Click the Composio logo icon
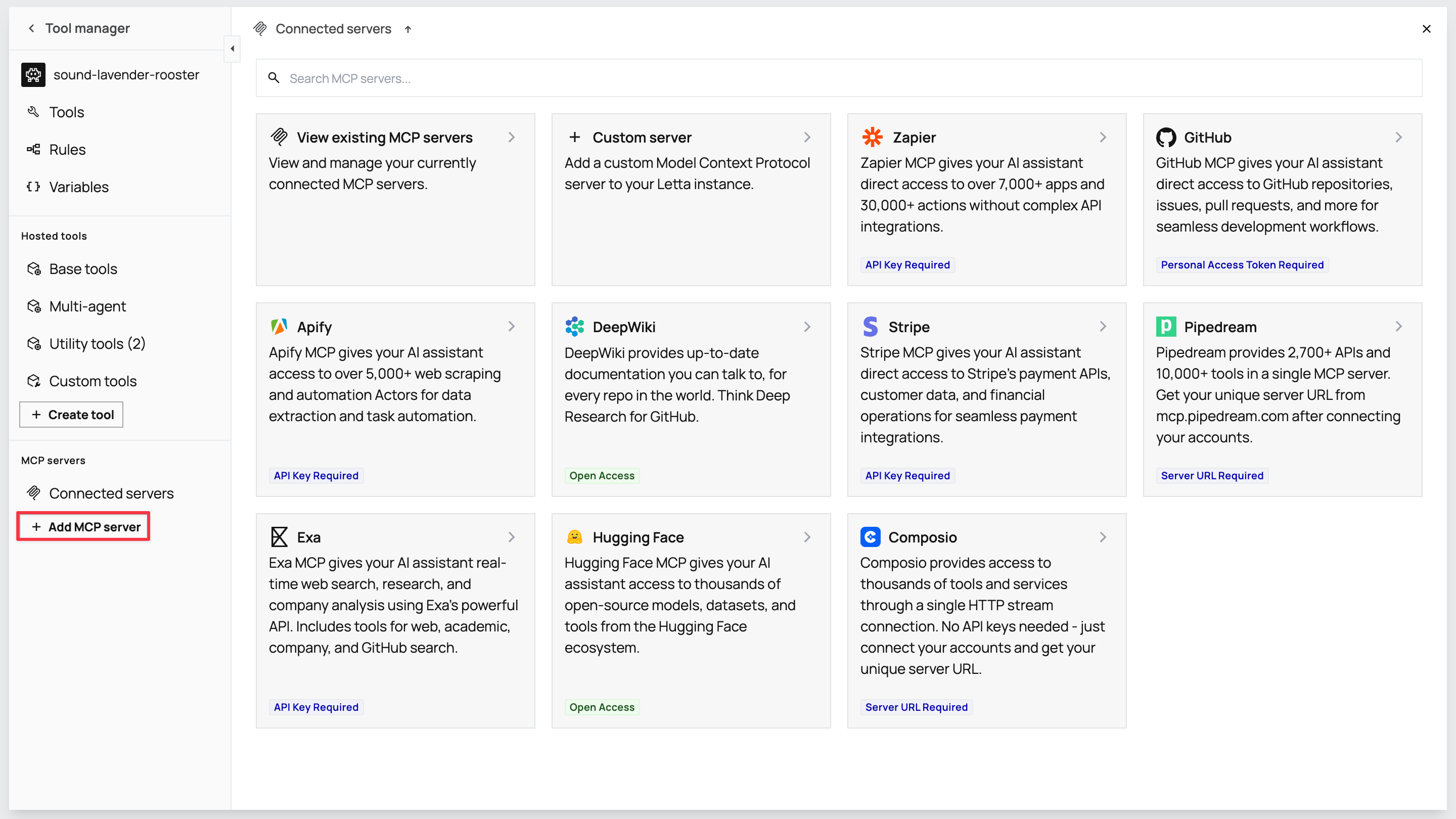Viewport: 1456px width, 819px height. (x=871, y=537)
